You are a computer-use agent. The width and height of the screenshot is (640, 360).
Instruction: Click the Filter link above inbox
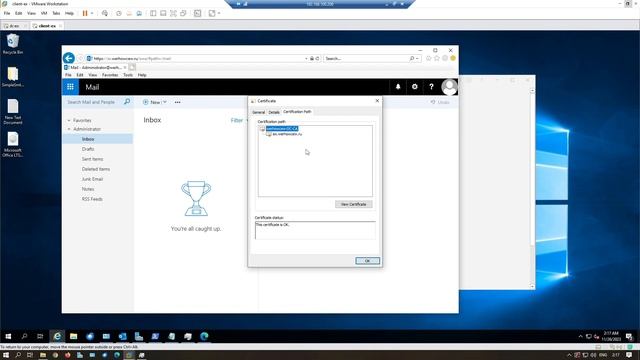pos(237,120)
